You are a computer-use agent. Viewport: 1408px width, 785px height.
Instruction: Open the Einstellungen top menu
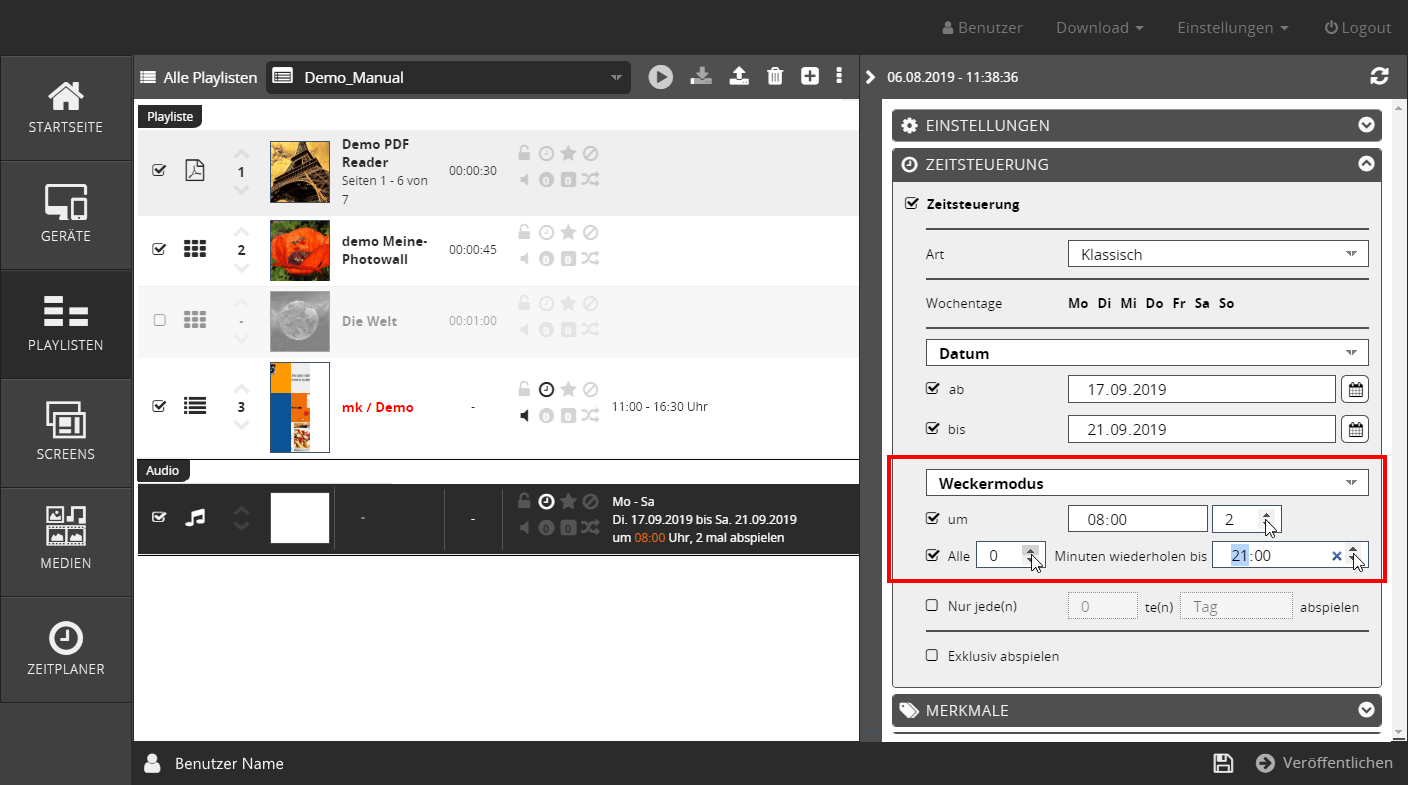(x=1232, y=28)
